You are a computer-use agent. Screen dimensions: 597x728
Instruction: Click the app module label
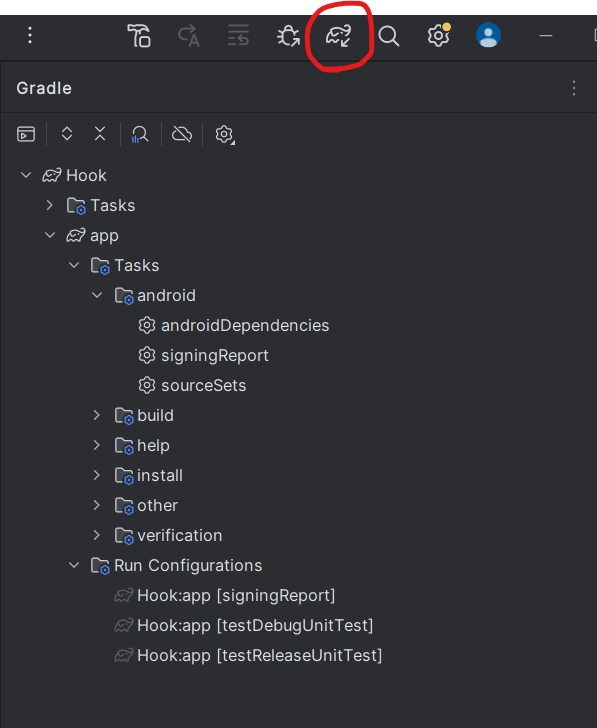click(x=104, y=236)
